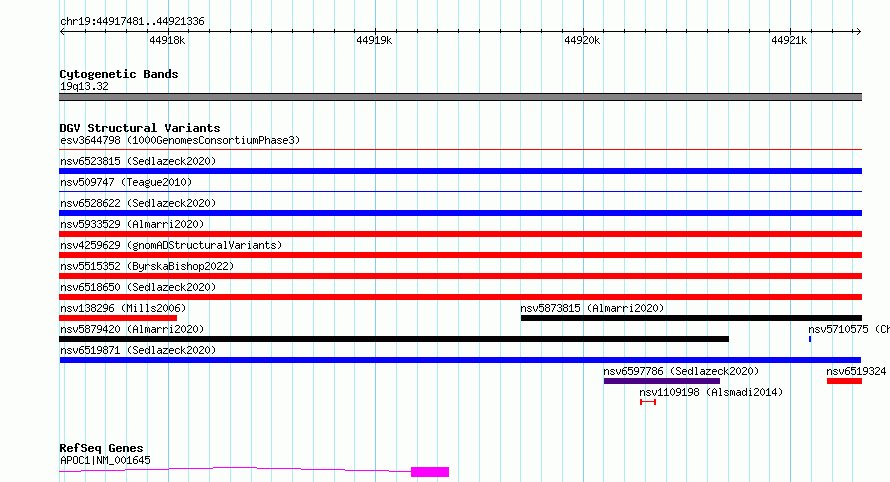Open the nsv6519324 variant label
The height and width of the screenshot is (482, 890).
pyautogui.click(x=856, y=371)
